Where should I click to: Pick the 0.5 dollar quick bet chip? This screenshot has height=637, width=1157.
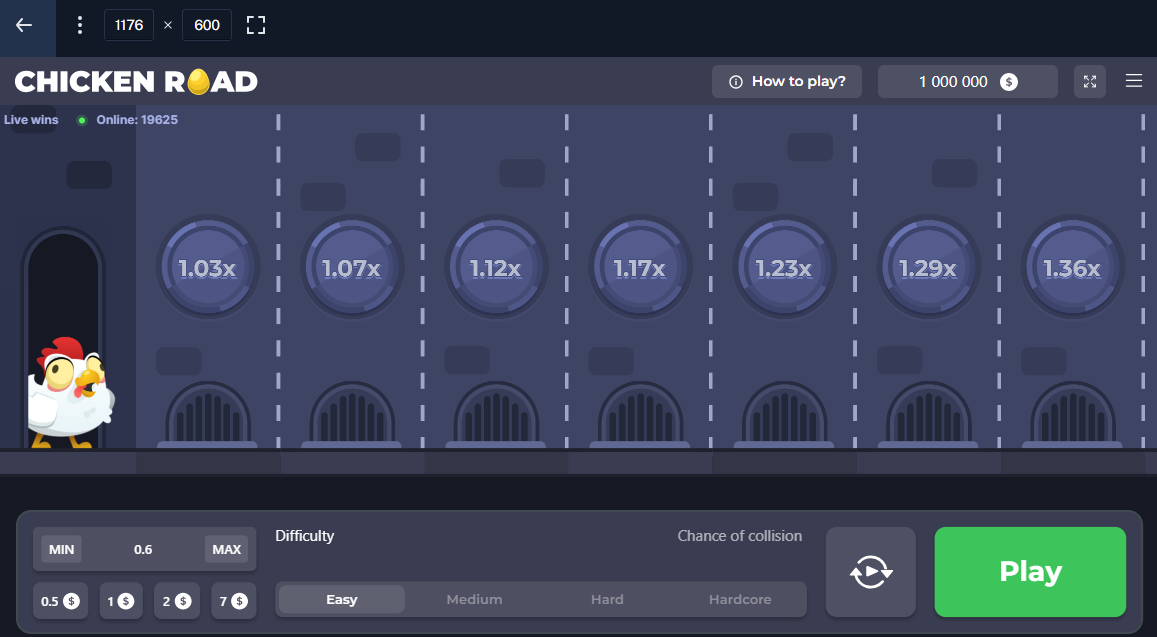(60, 601)
